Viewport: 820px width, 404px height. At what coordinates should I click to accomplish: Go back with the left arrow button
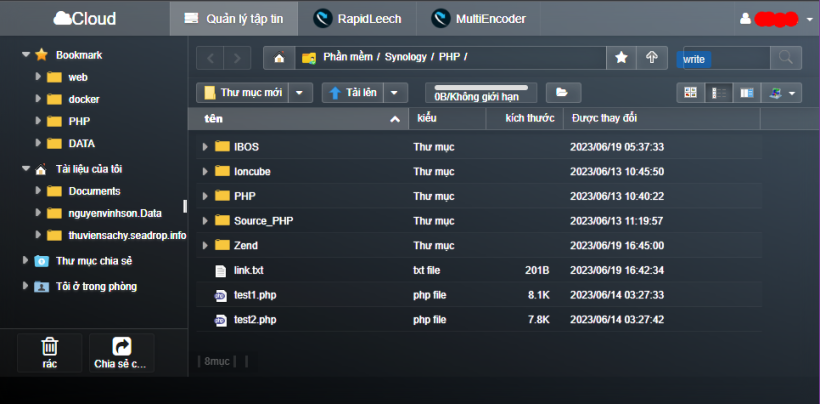pyautogui.click(x=210, y=57)
